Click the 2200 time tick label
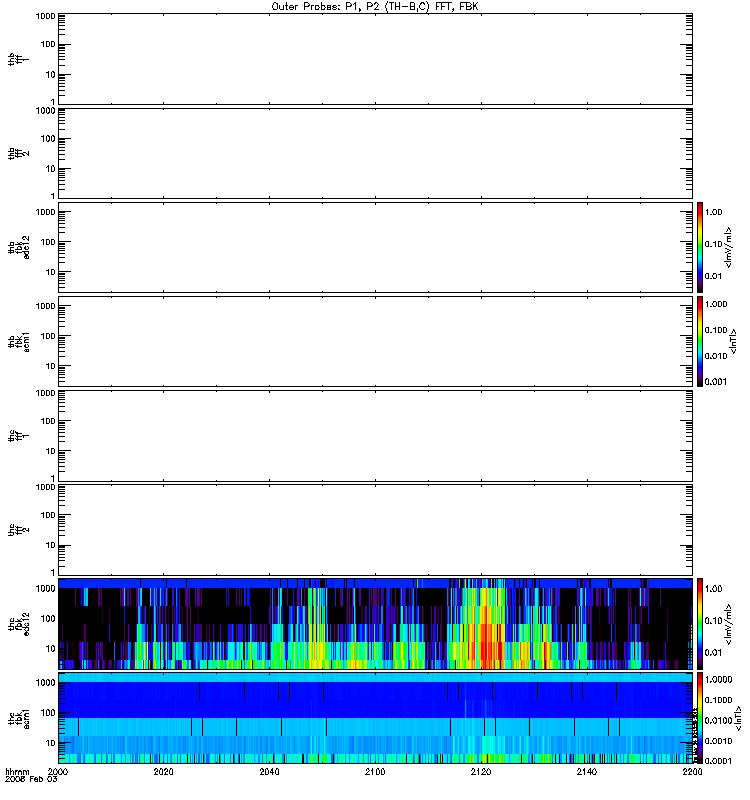The height and width of the screenshot is (800, 750). click(692, 772)
